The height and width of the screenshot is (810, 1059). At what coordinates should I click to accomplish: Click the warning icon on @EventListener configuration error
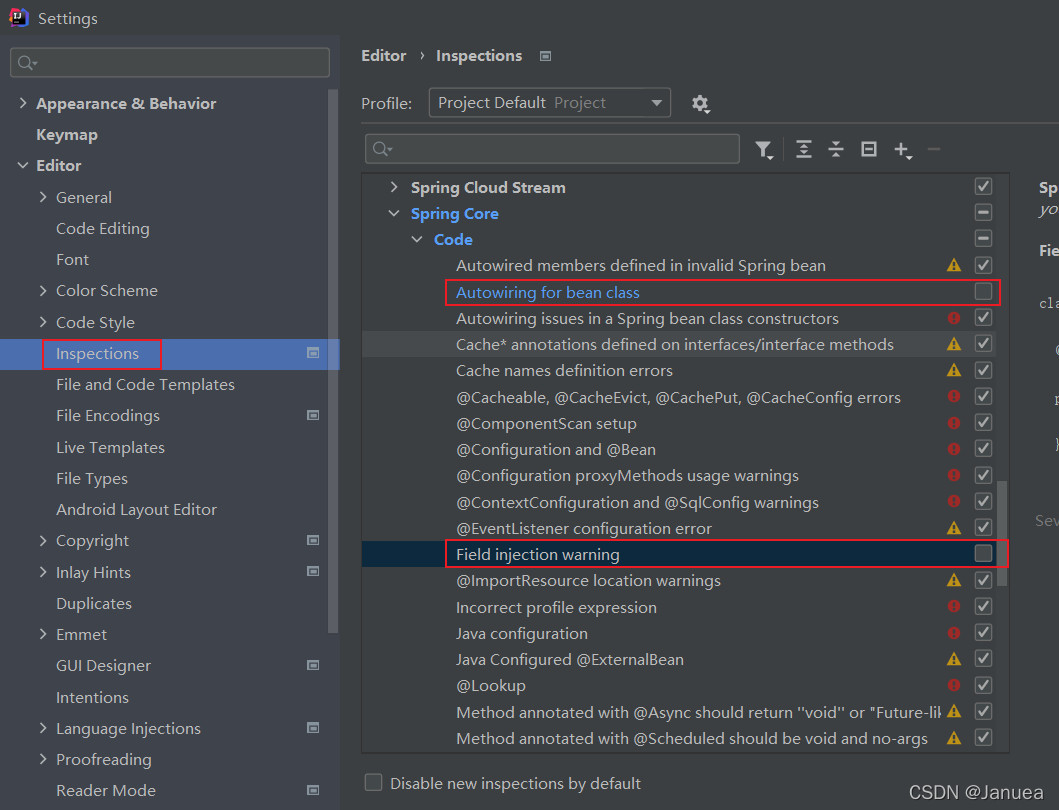954,528
